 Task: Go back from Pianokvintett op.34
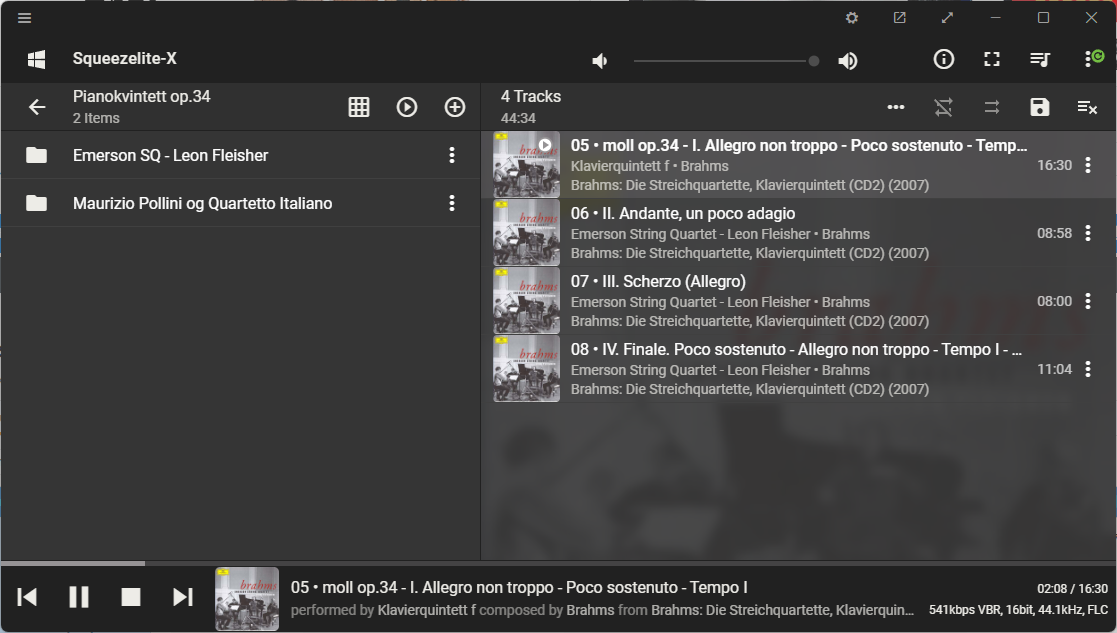37,107
